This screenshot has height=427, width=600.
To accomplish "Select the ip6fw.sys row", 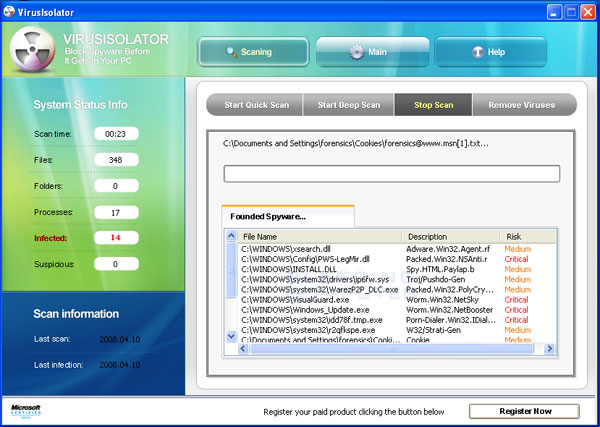I will tap(397, 279).
